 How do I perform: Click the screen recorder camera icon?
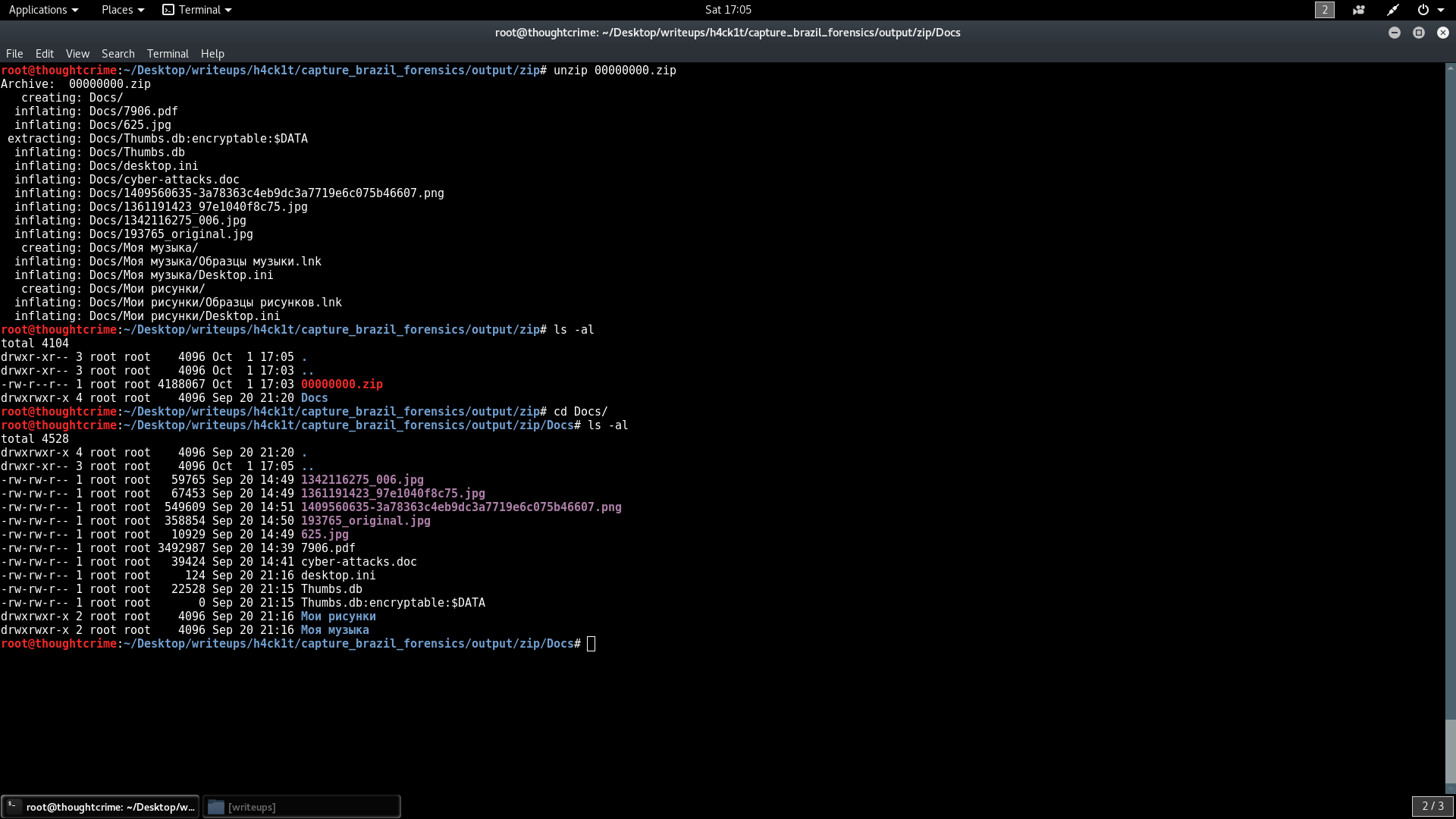coord(1358,10)
